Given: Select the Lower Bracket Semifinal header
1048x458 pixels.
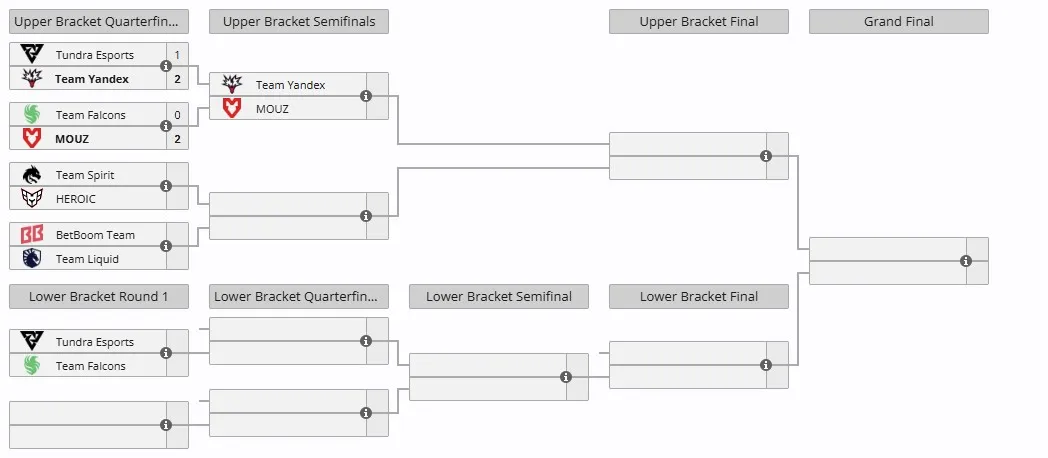Looking at the screenshot, I should (x=499, y=297).
